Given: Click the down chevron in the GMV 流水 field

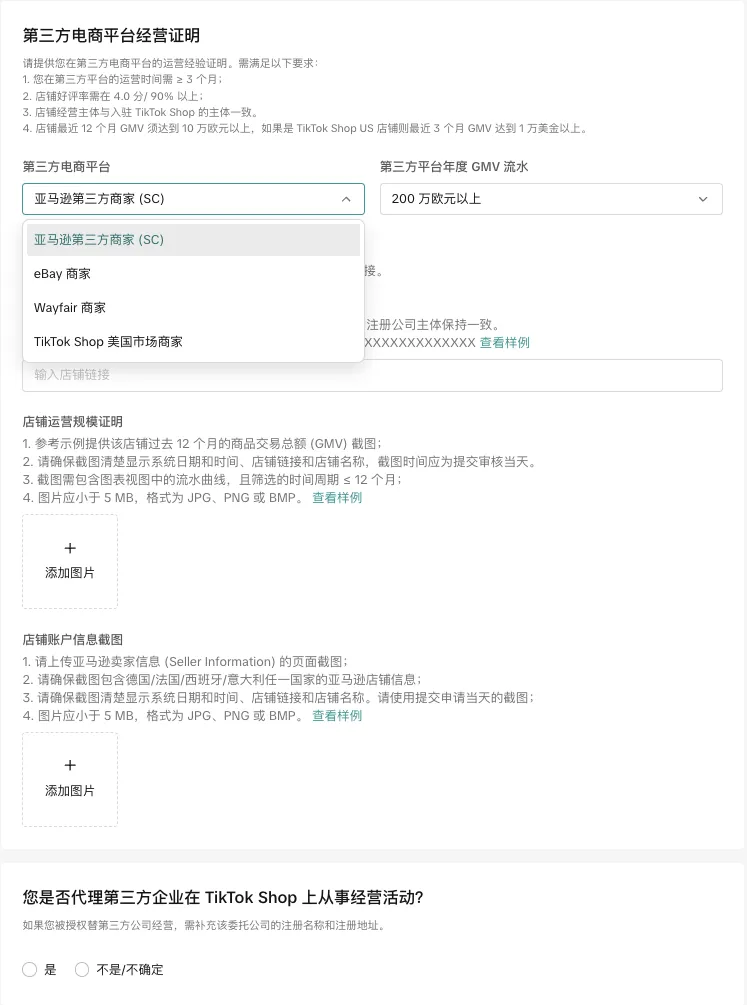Looking at the screenshot, I should click(703, 199).
